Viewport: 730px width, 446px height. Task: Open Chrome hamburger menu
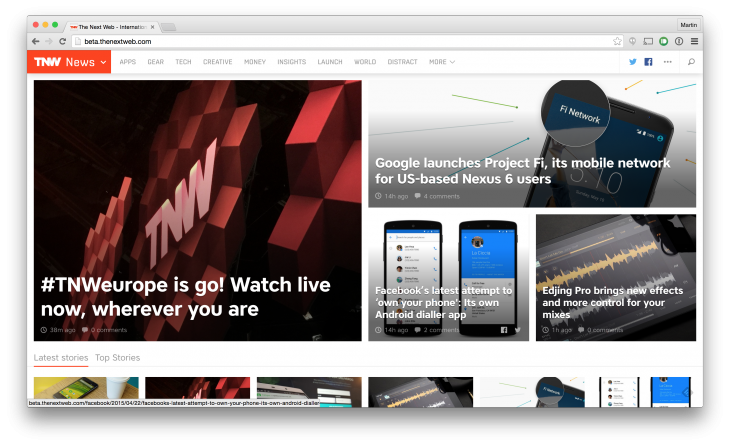694,41
